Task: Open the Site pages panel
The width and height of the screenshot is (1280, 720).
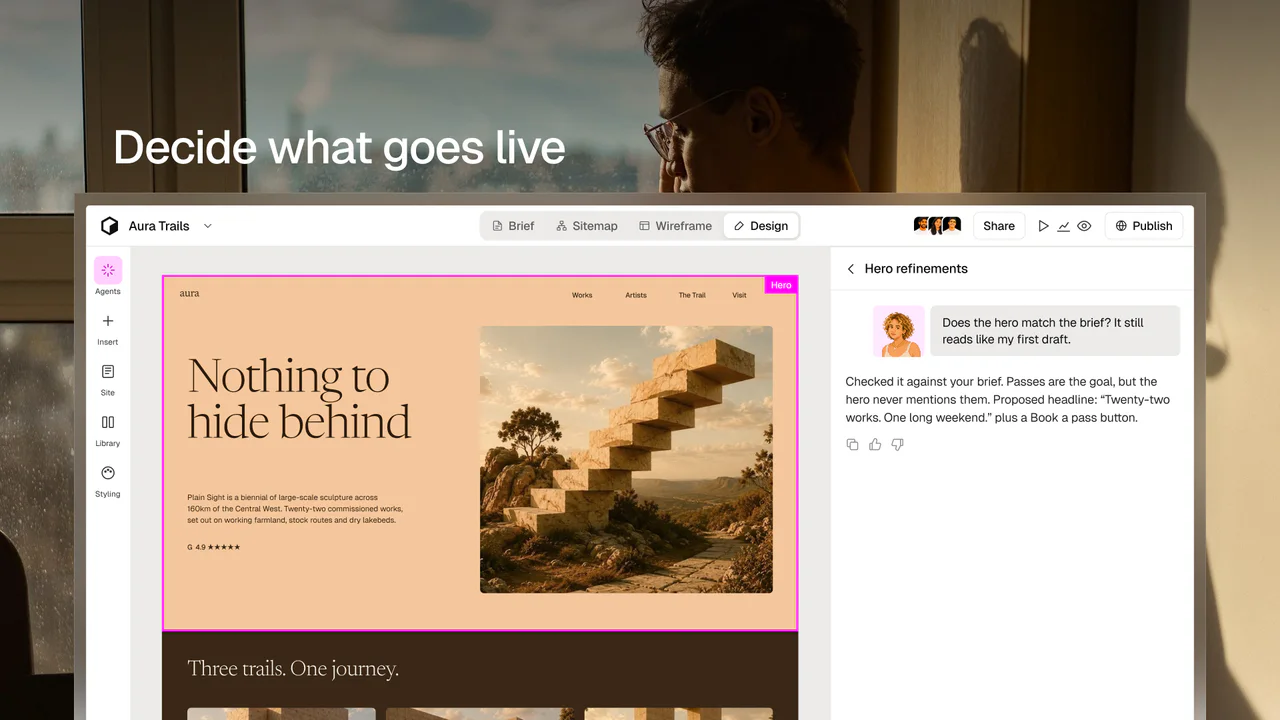Action: (x=108, y=379)
